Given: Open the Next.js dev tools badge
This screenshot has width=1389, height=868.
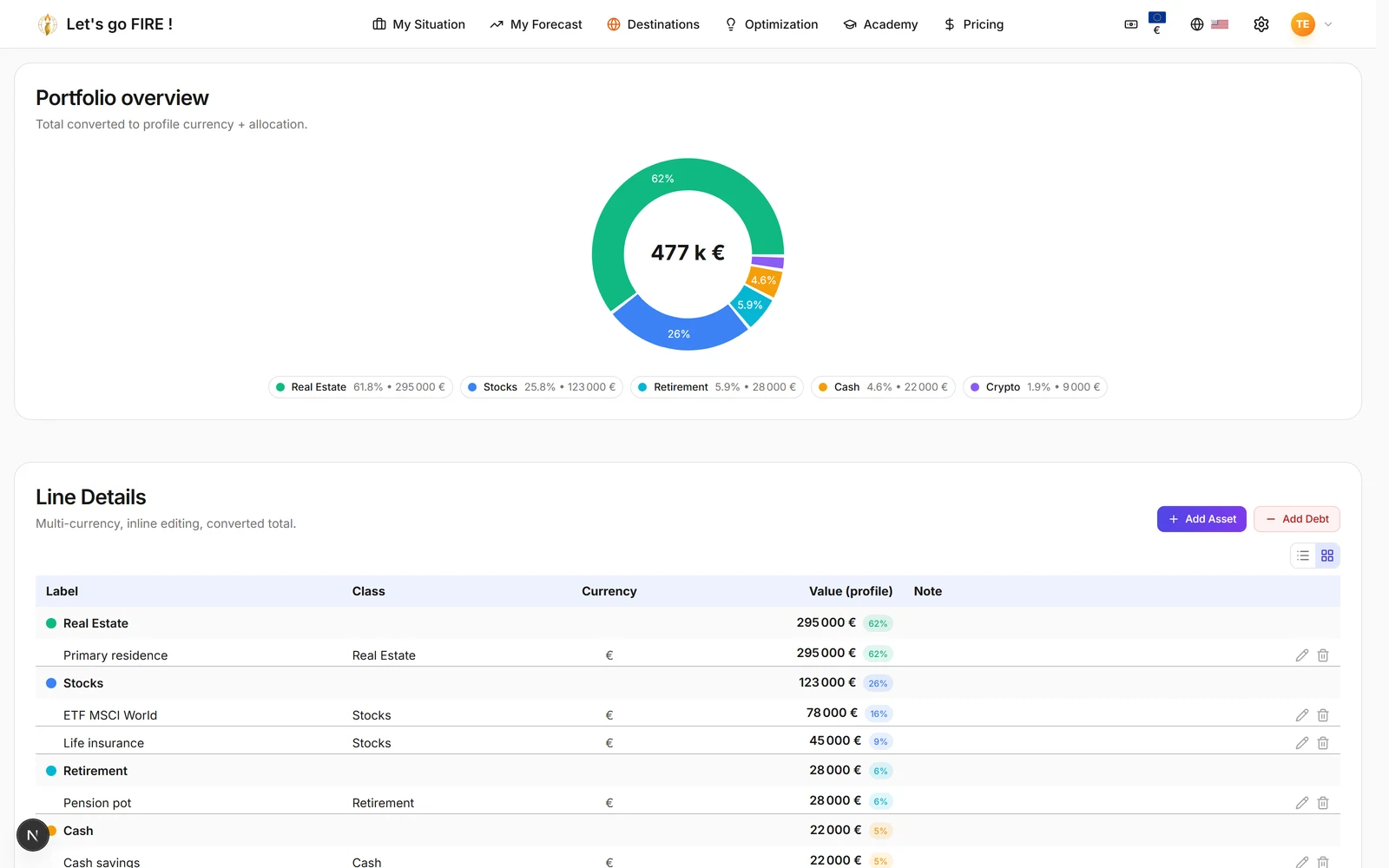Looking at the screenshot, I should pyautogui.click(x=33, y=835).
